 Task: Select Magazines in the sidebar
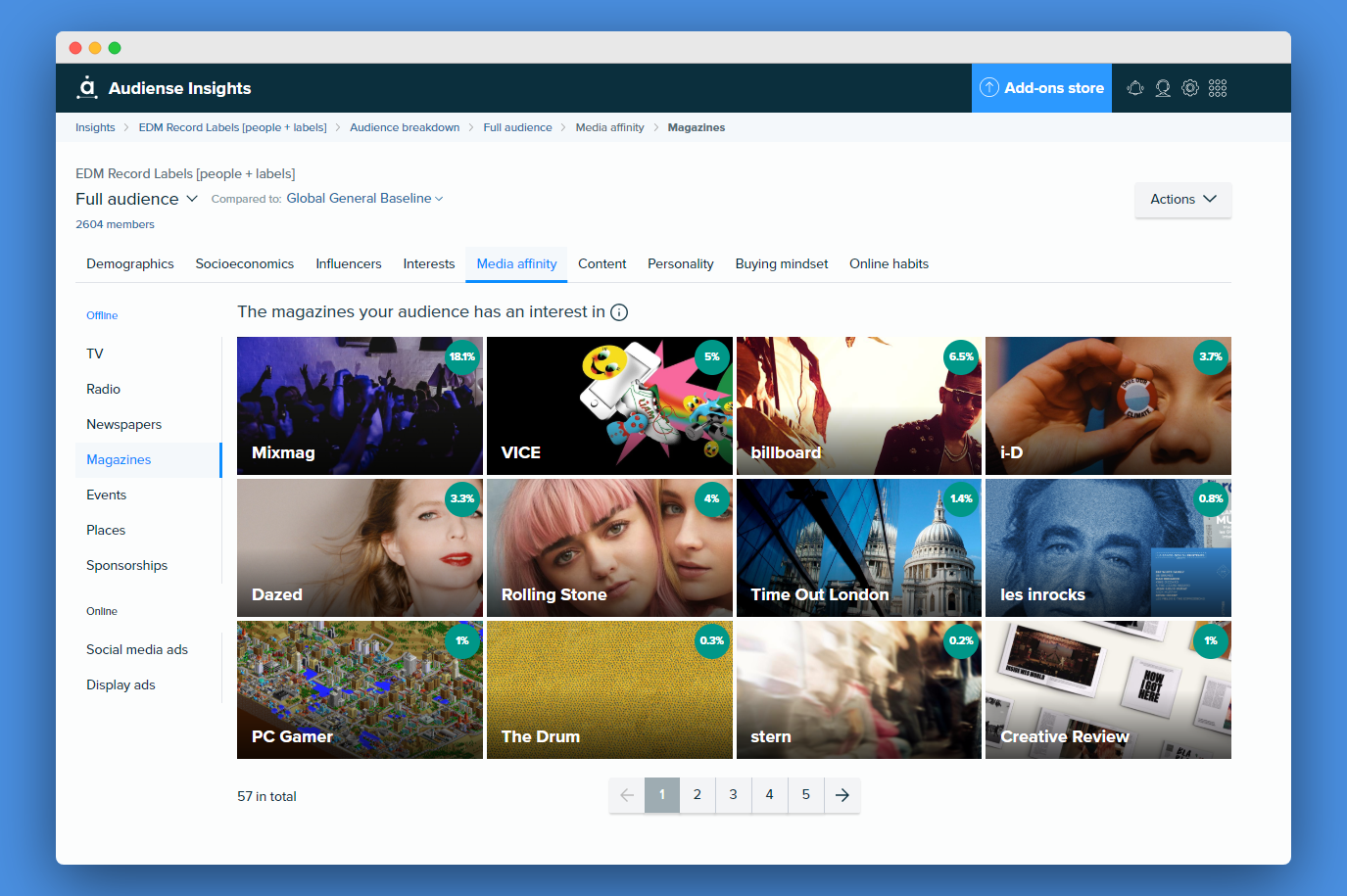point(148,459)
